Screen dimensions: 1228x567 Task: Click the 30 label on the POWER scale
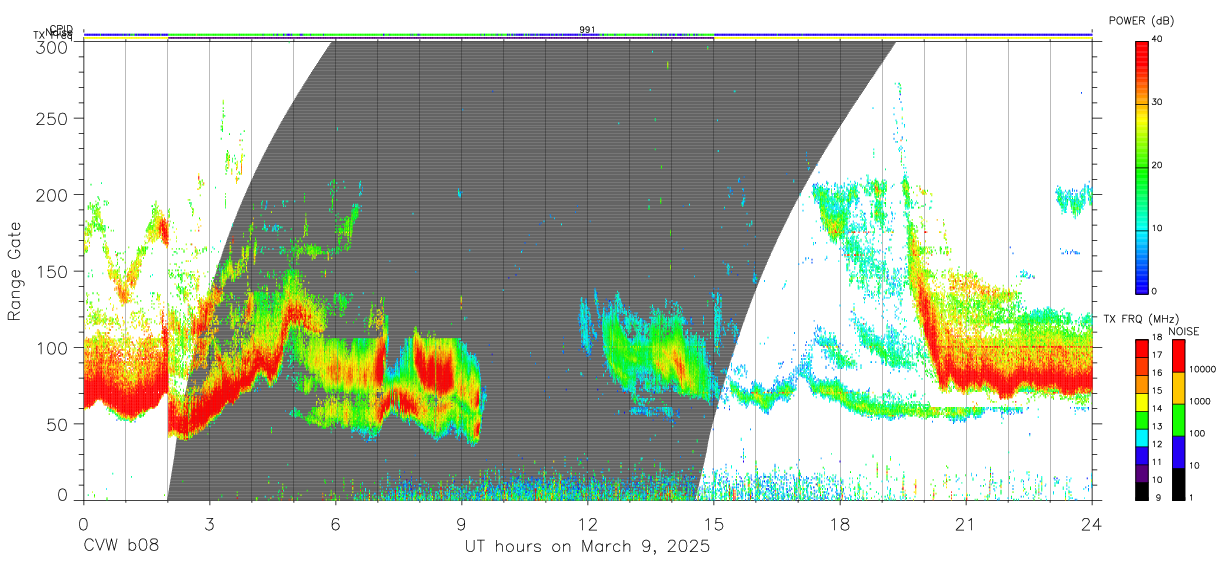coord(1156,102)
